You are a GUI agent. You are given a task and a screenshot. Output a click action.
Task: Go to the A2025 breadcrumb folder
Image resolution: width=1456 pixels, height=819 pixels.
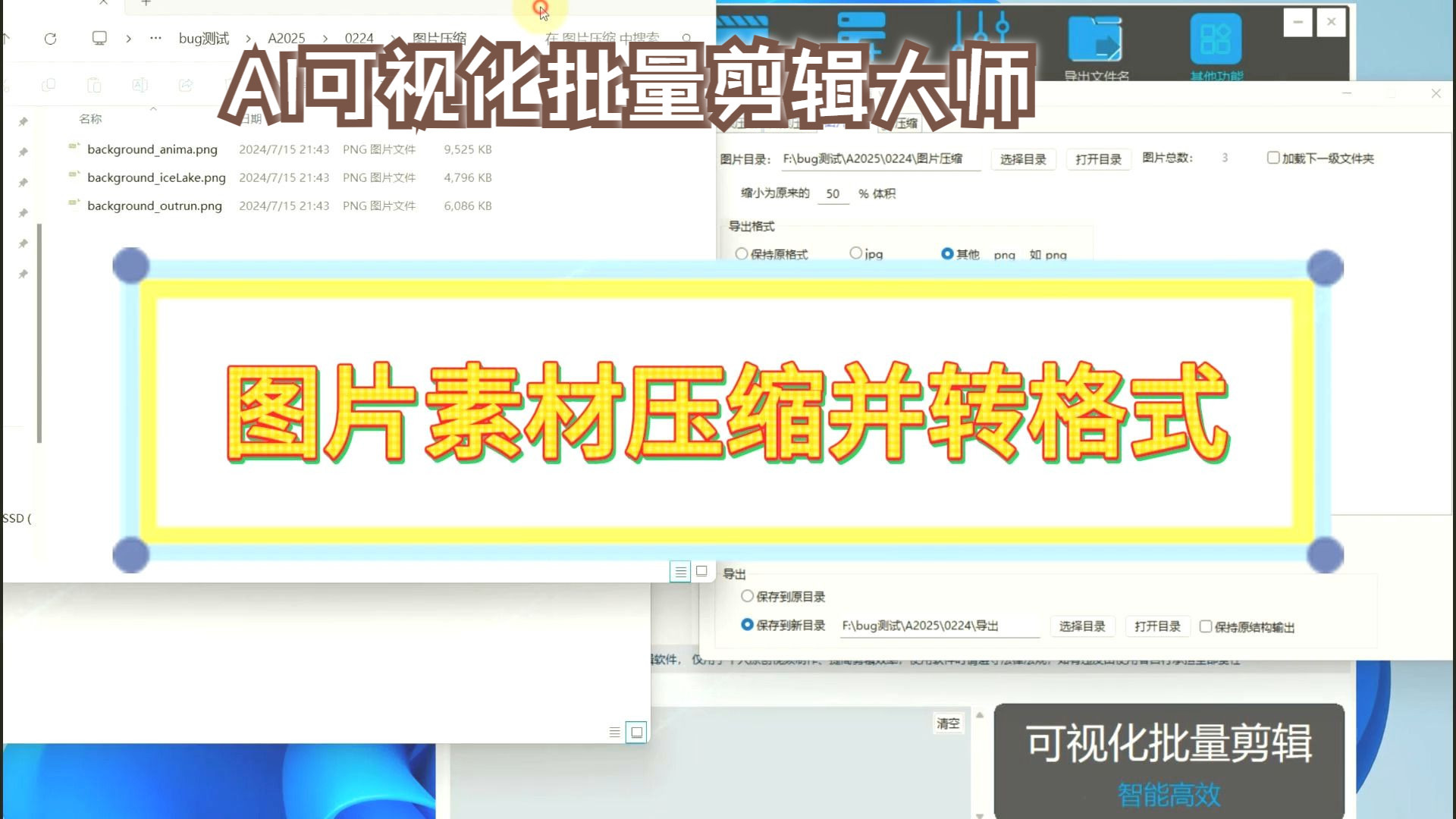pyautogui.click(x=286, y=39)
